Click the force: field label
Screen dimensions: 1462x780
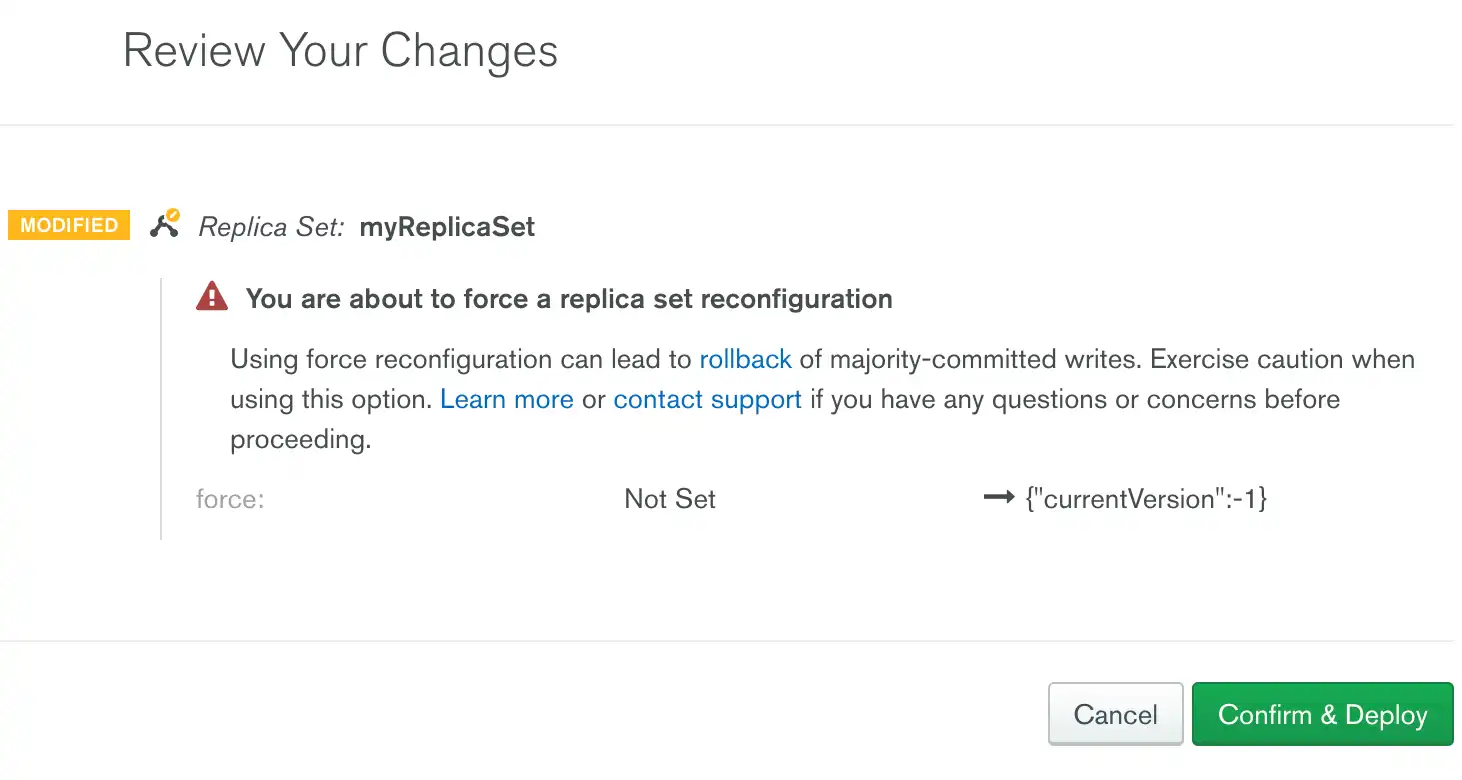(230, 499)
